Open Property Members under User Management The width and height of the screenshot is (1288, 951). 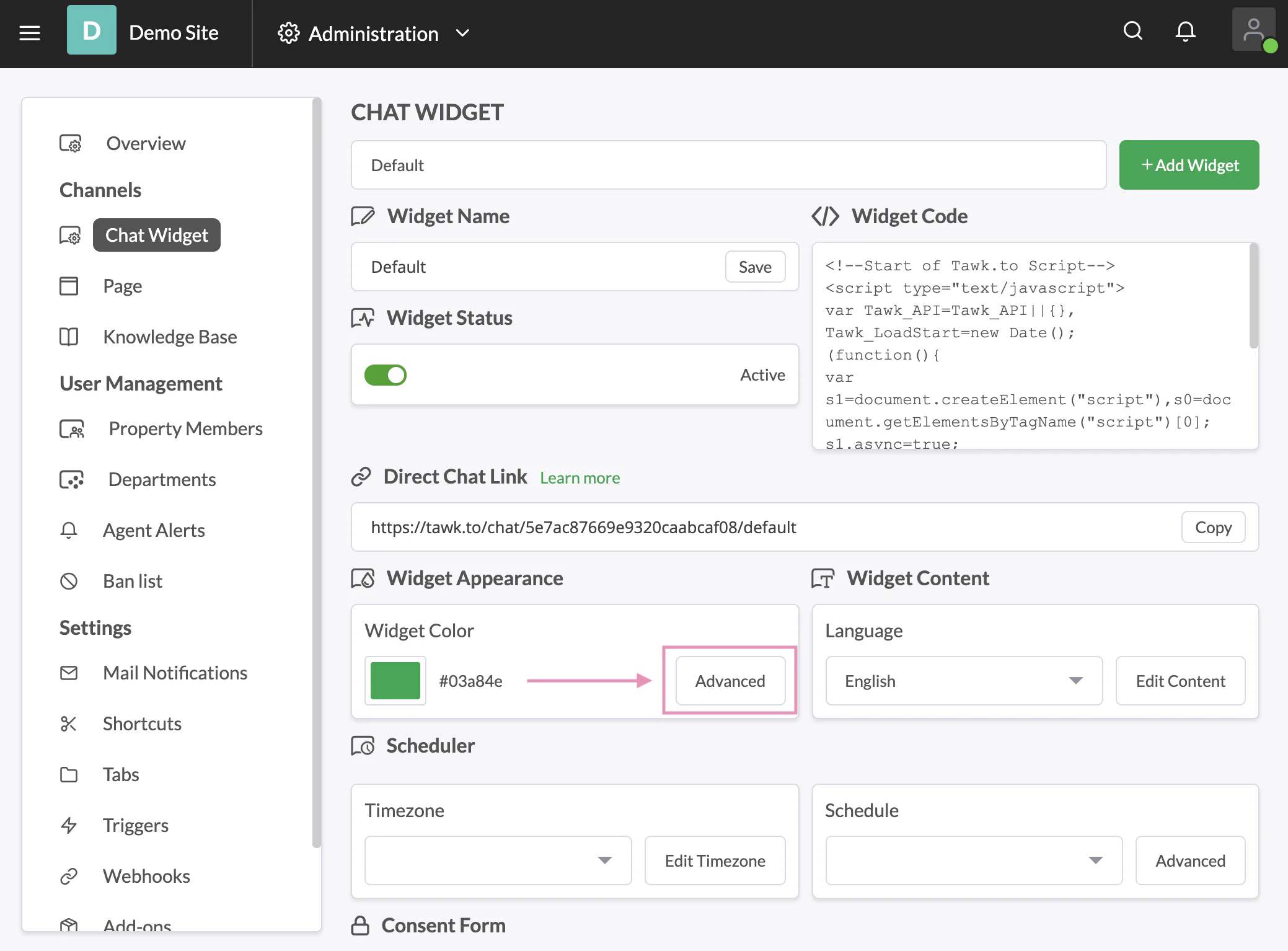pos(185,428)
